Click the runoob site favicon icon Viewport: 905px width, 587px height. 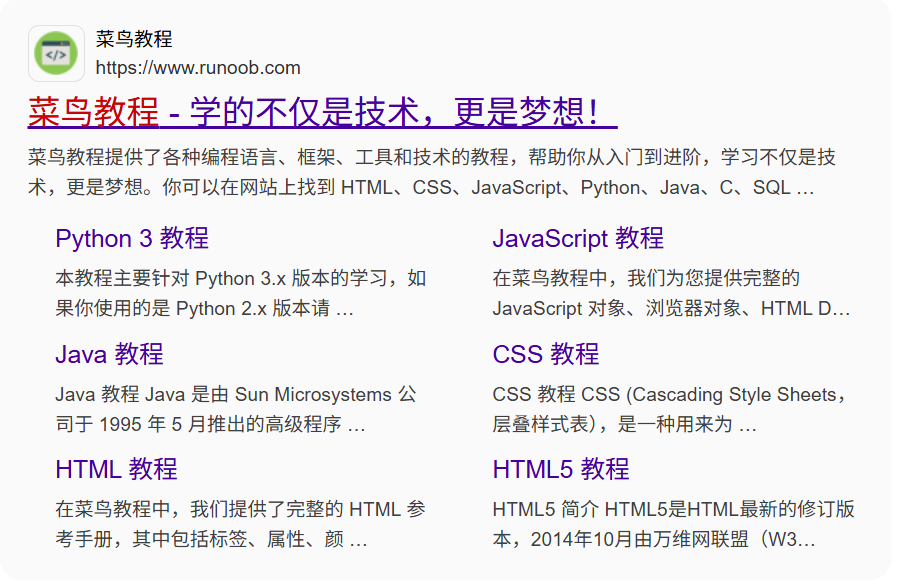(56, 54)
